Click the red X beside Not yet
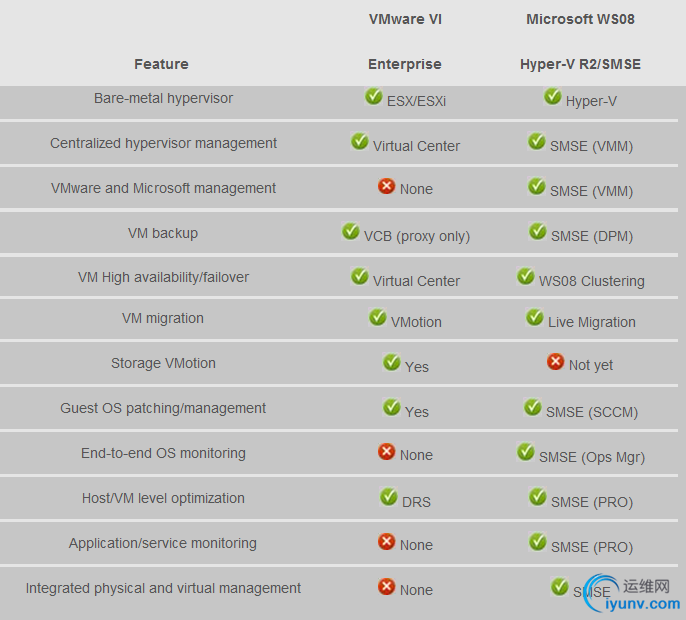 (555, 362)
